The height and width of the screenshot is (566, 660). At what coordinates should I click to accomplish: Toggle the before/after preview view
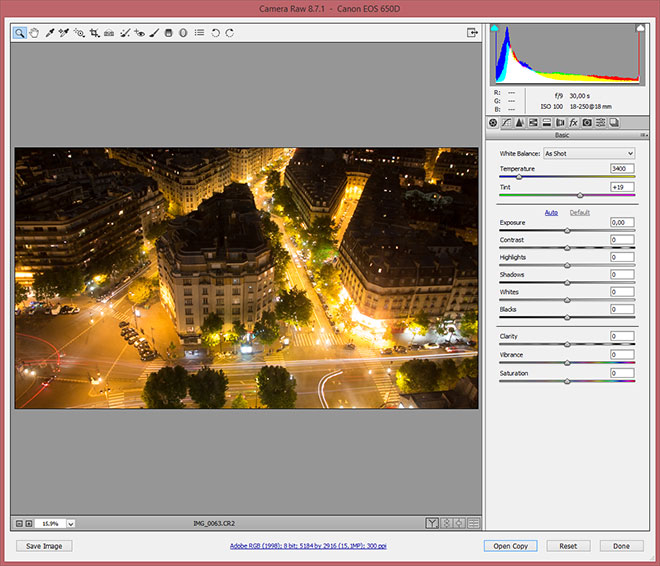(432, 523)
